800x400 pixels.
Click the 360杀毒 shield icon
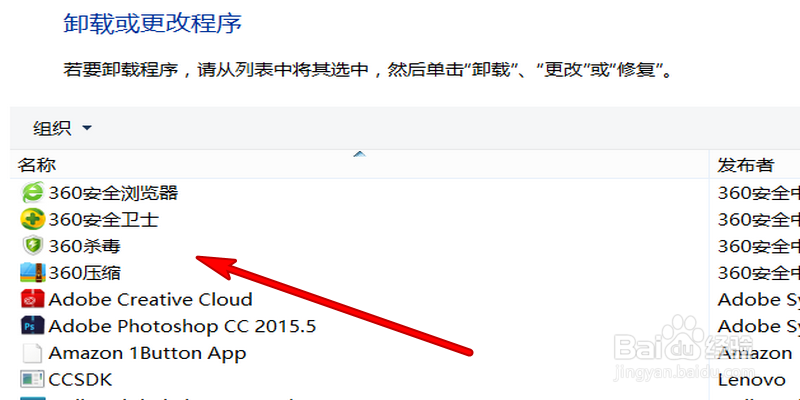pos(33,246)
